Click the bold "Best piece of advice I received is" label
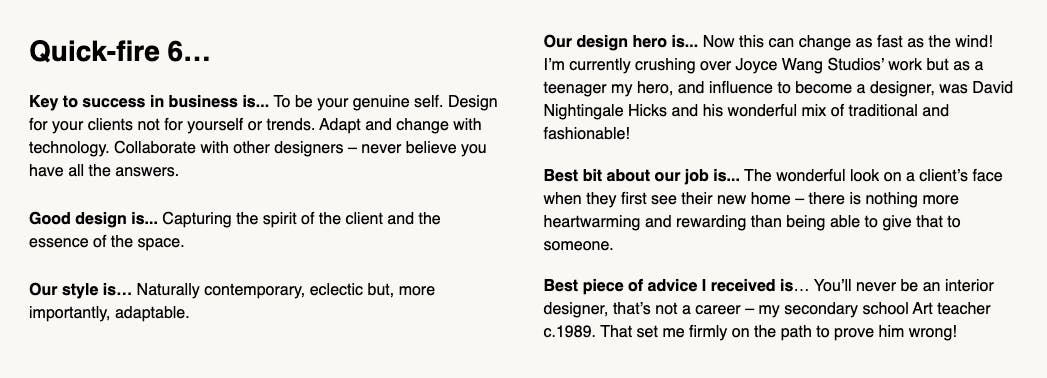1047x378 pixels. tap(668, 286)
